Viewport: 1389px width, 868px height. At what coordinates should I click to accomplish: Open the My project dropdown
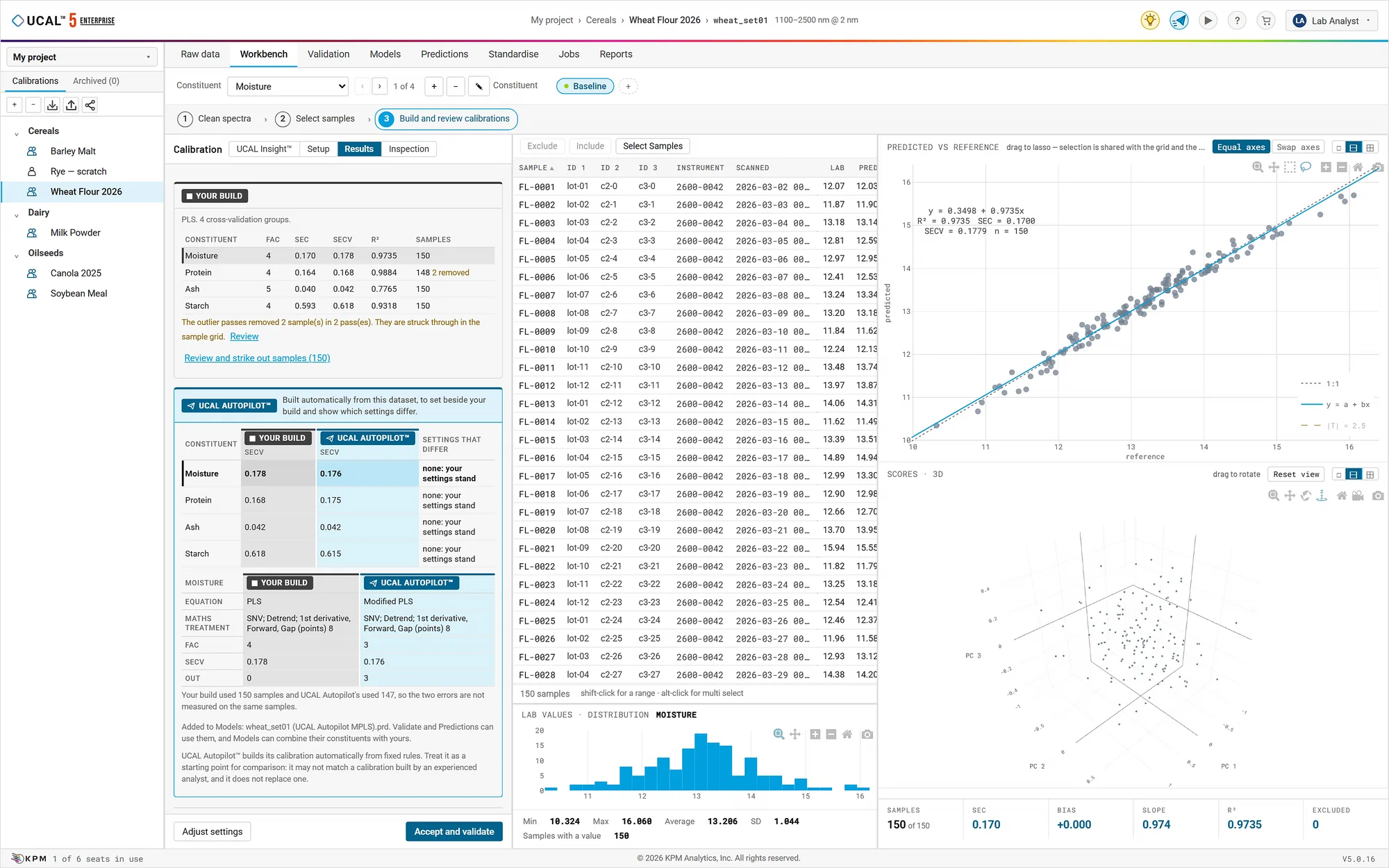point(81,57)
